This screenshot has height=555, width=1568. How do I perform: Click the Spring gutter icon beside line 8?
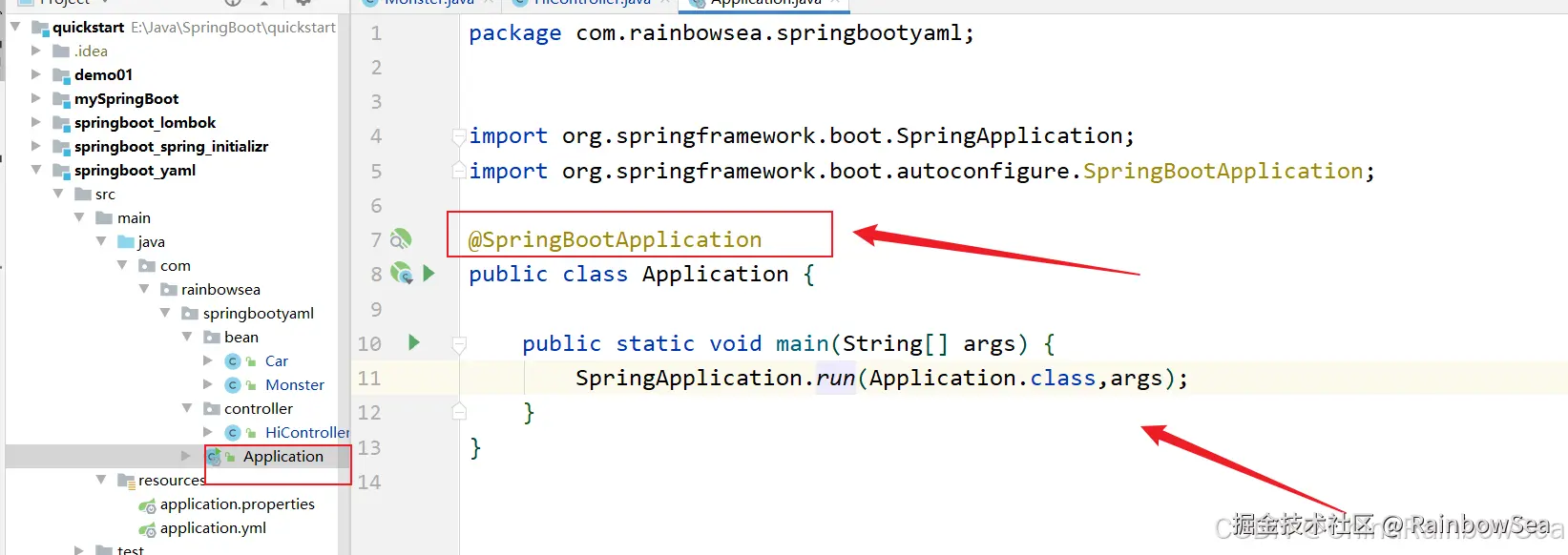click(402, 274)
